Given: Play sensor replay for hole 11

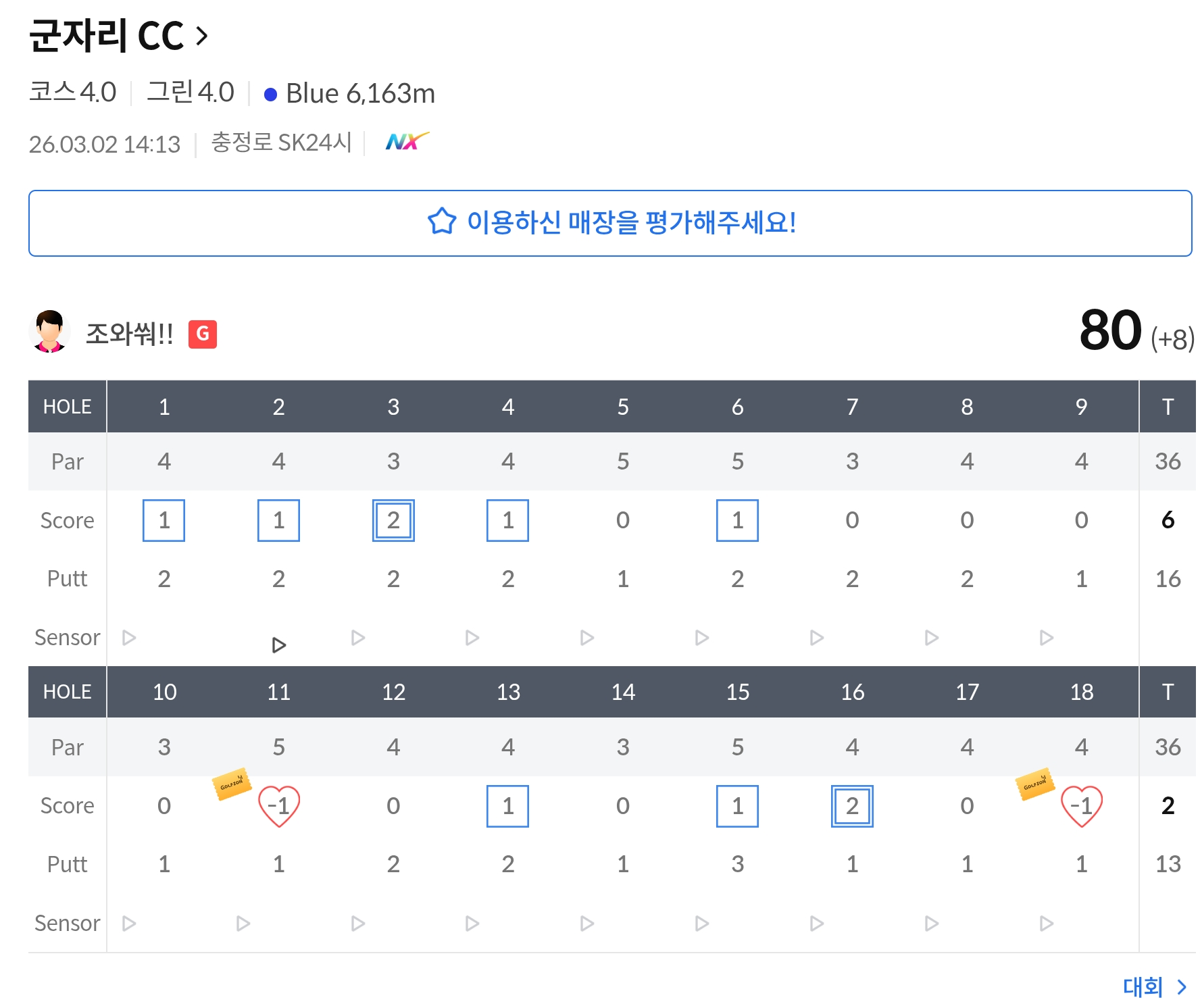Looking at the screenshot, I should pyautogui.click(x=243, y=924).
